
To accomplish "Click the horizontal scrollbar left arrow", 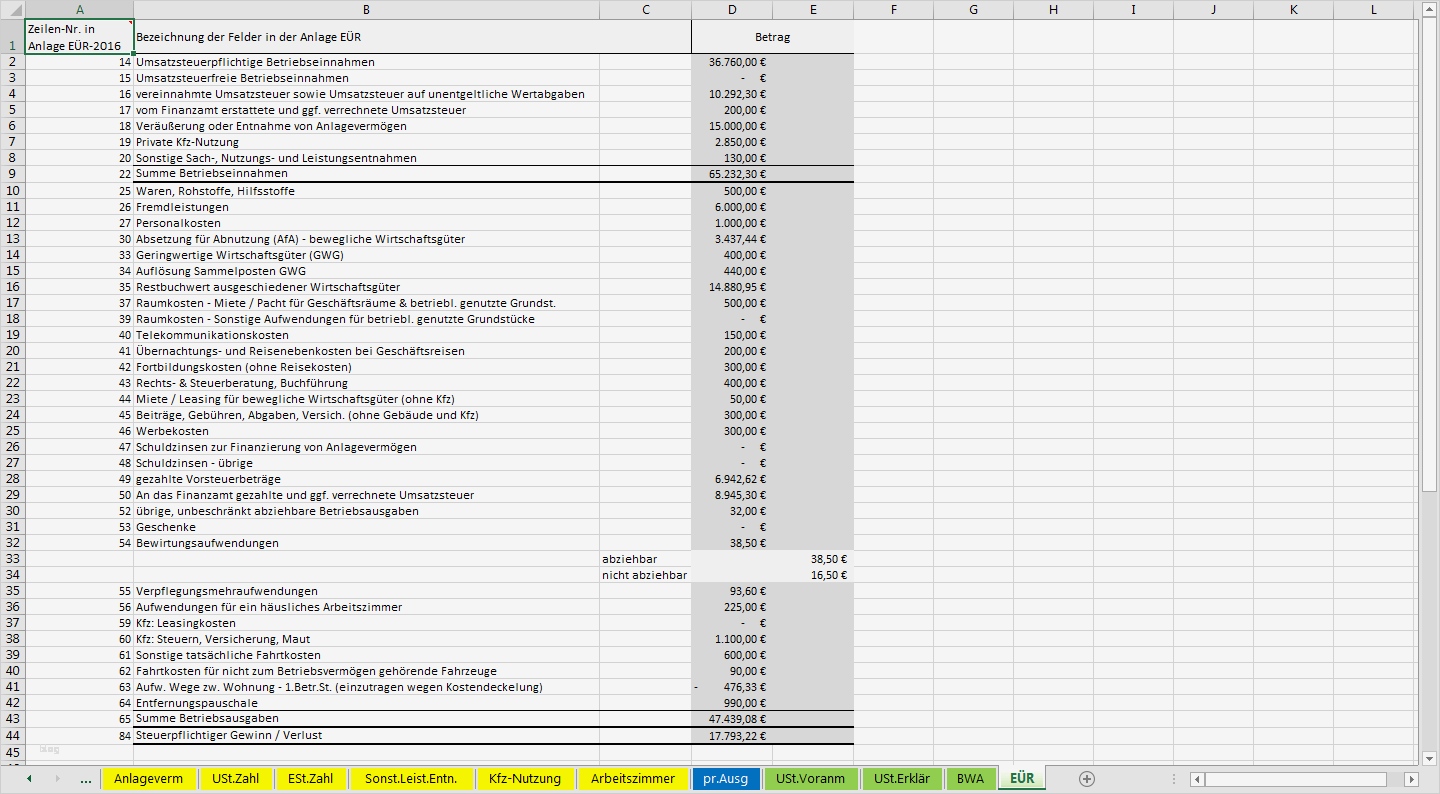I will tap(1199, 779).
